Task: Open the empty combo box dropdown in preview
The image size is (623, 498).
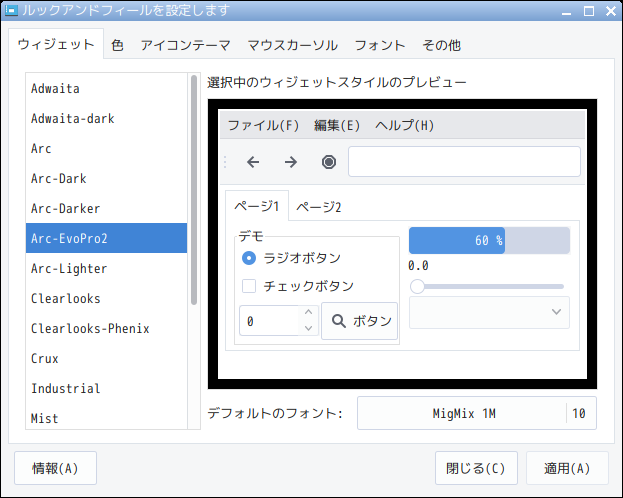Action: click(x=489, y=312)
